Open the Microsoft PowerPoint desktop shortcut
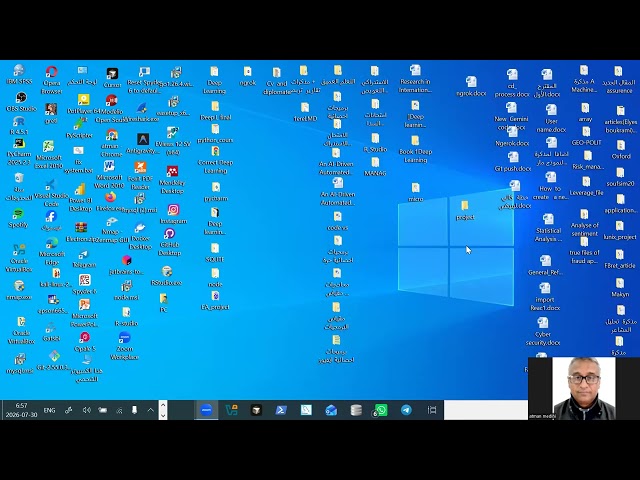Image resolution: width=640 pixels, height=480 pixels. point(84,313)
